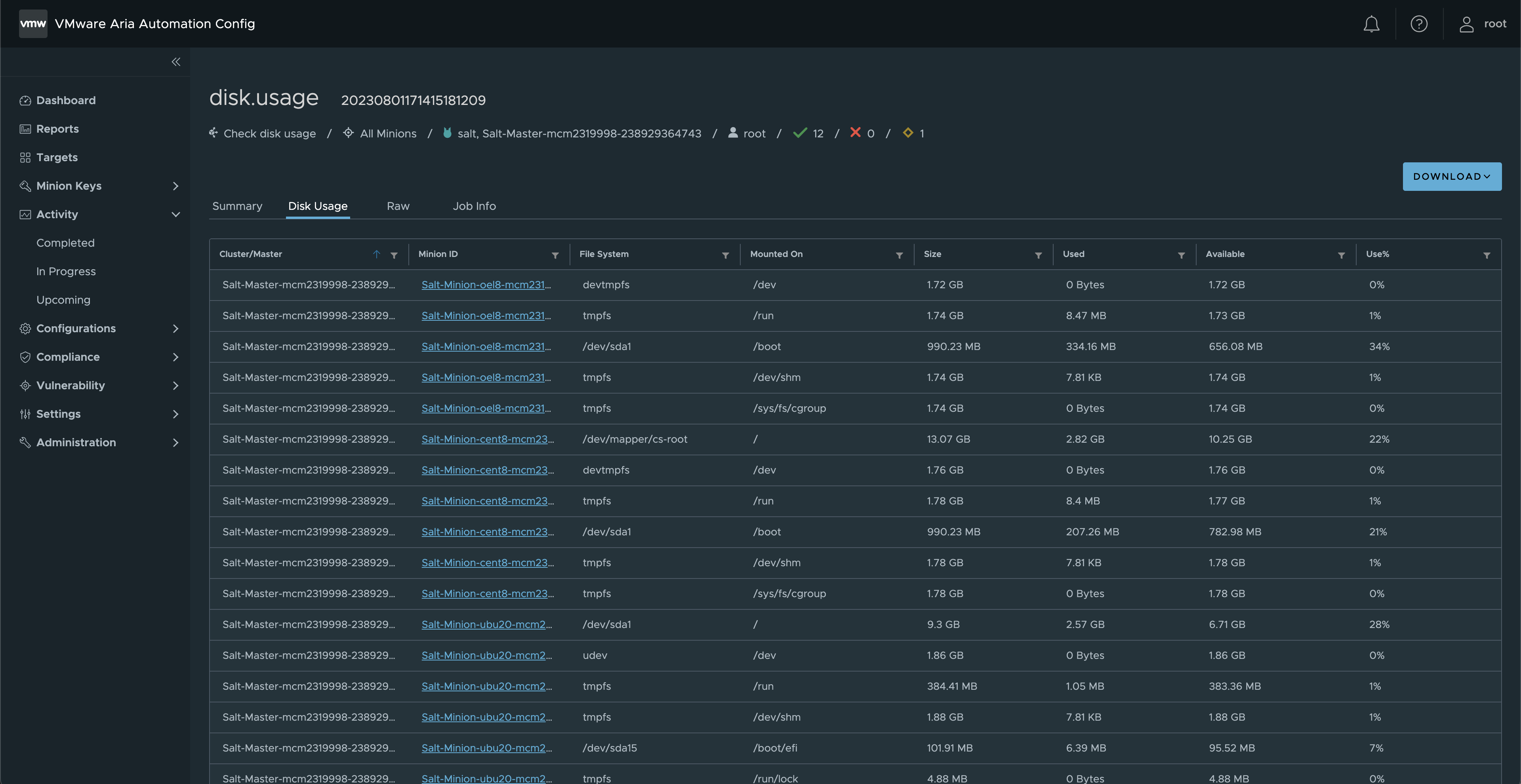Switch to the Raw tab
The width and height of the screenshot is (1521, 784).
click(398, 206)
